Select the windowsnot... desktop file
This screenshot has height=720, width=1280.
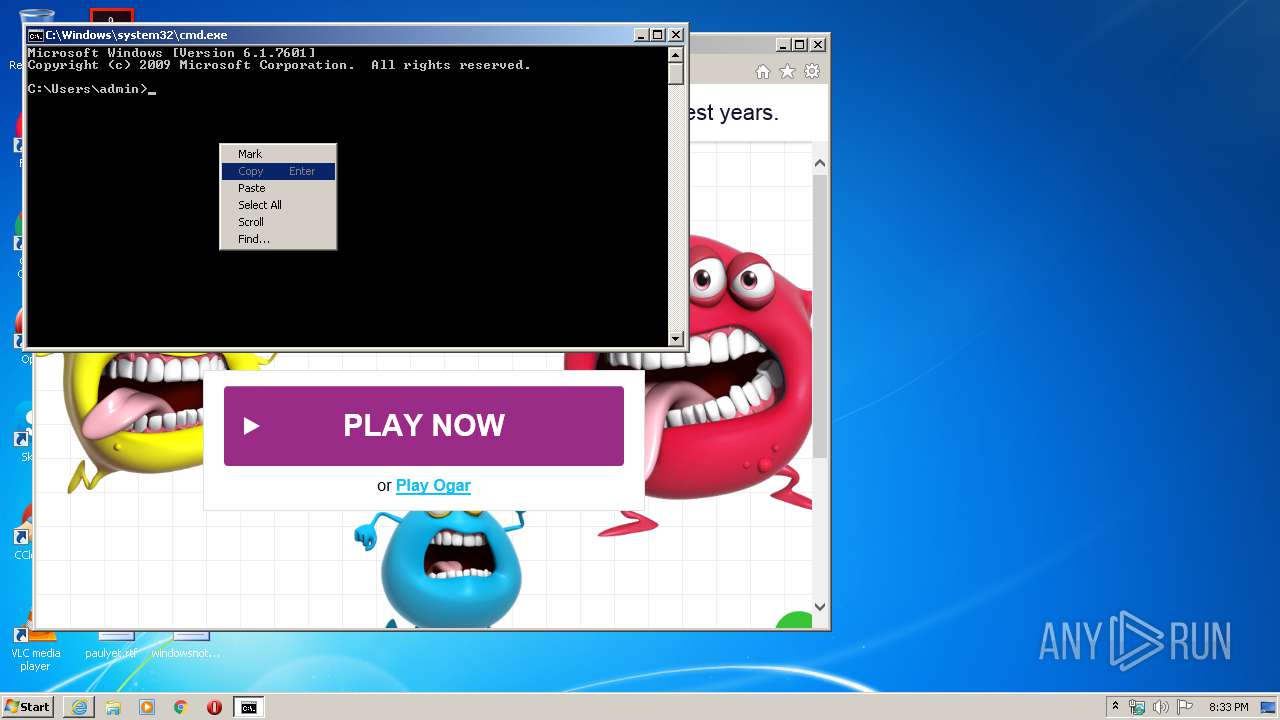click(186, 646)
